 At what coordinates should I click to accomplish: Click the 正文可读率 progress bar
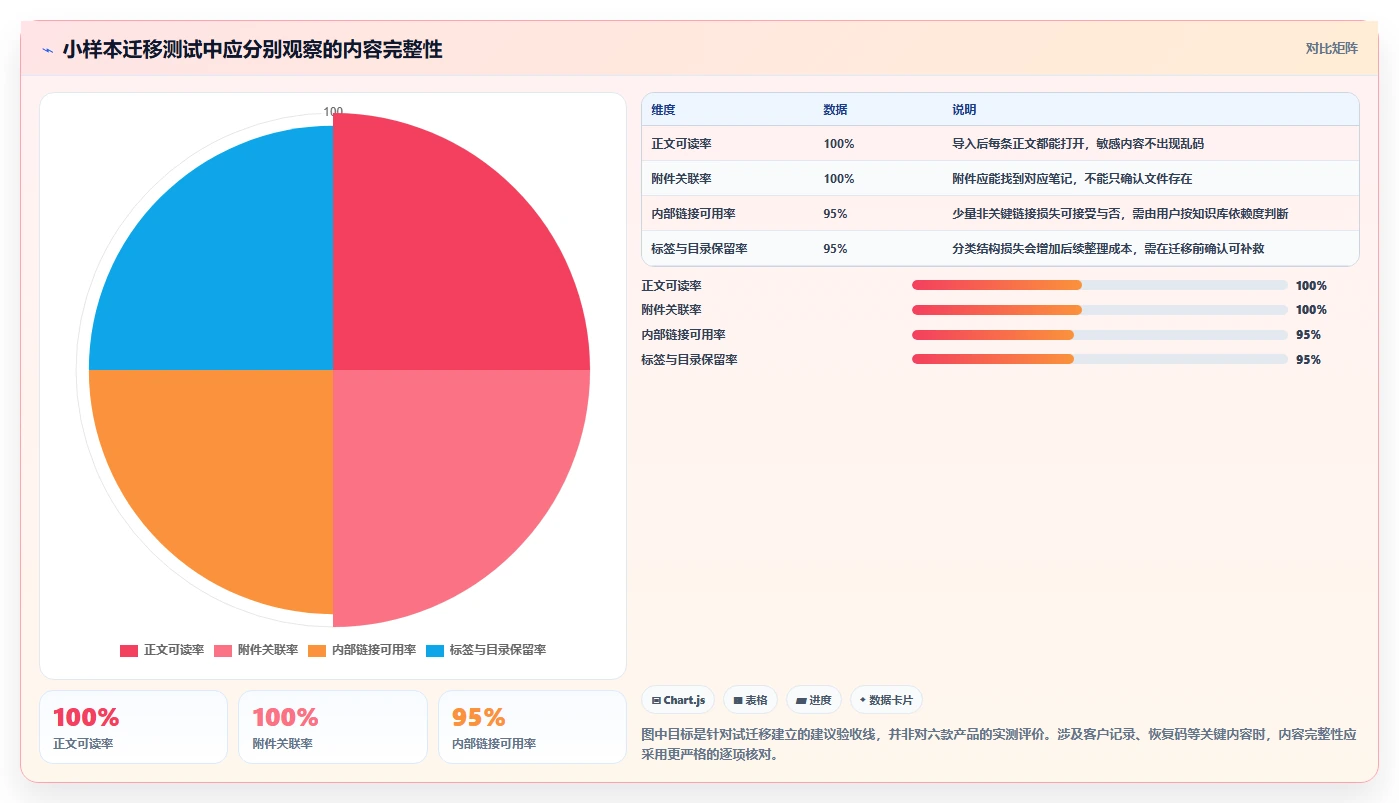[x=1100, y=285]
